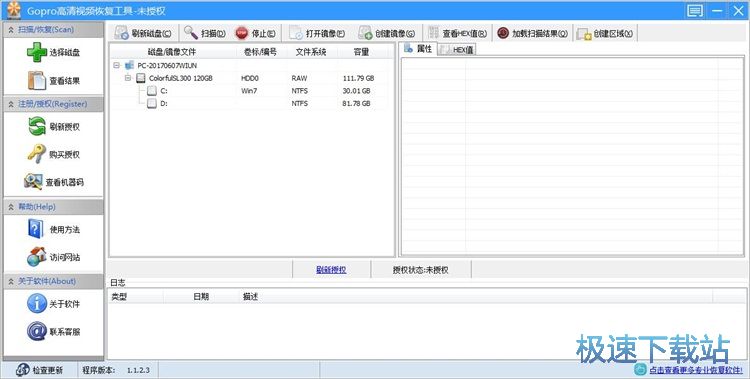Open 使用方法 help book icon
Viewport: 750px width, 379px height.
[x=36, y=229]
